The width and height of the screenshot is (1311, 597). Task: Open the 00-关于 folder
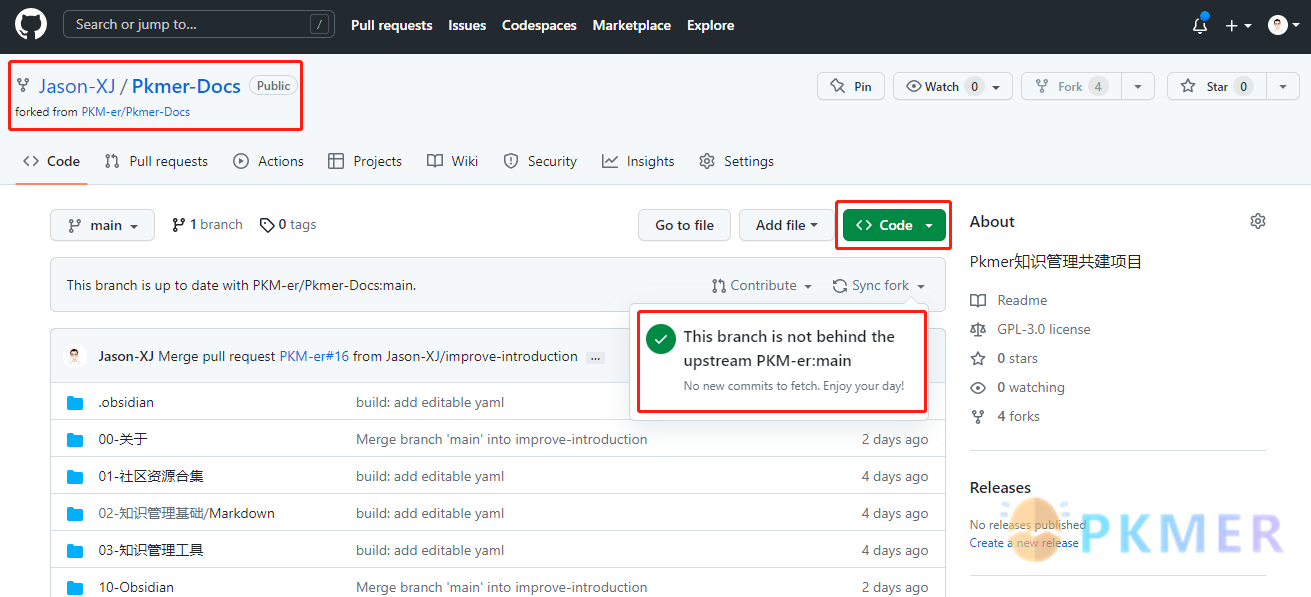pos(123,439)
